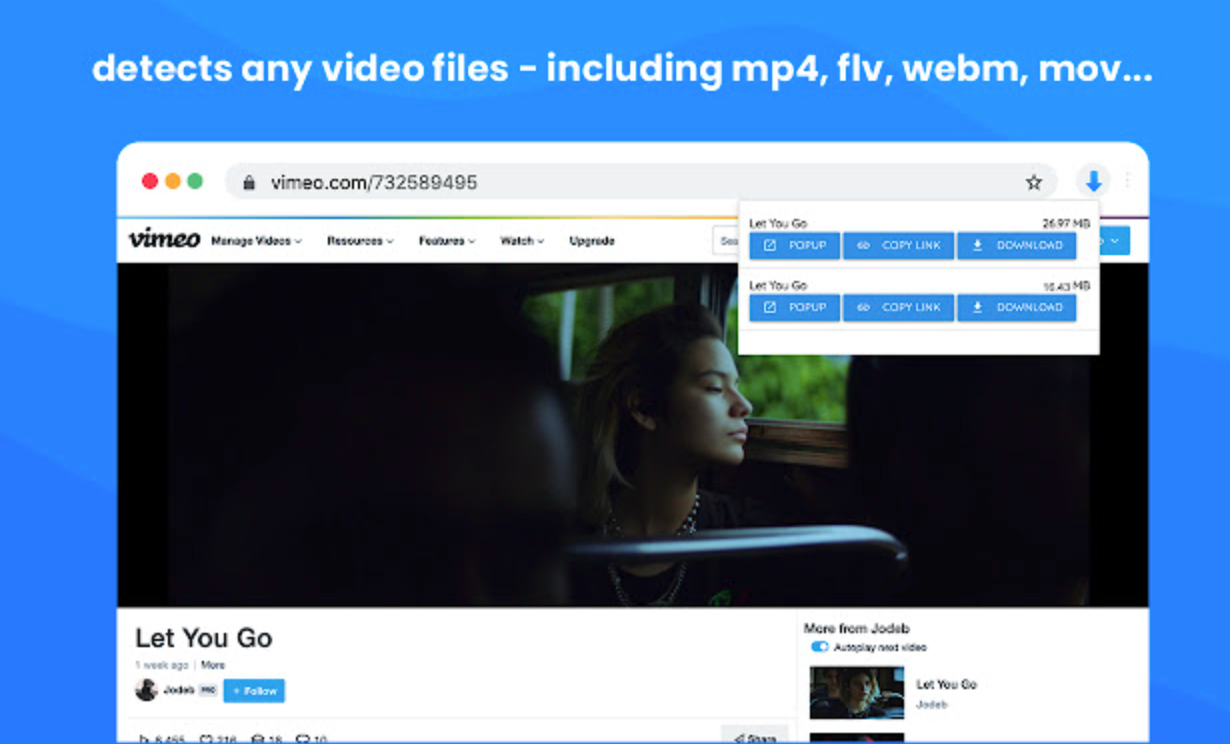
Task: Click the large Let You Go heading
Action: [204, 638]
